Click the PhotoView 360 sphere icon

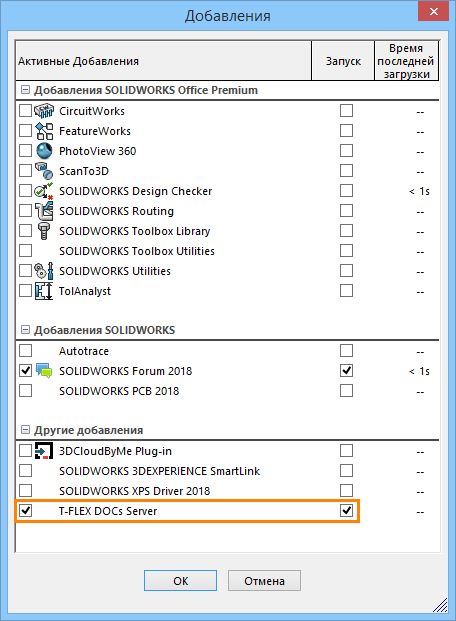click(44, 151)
